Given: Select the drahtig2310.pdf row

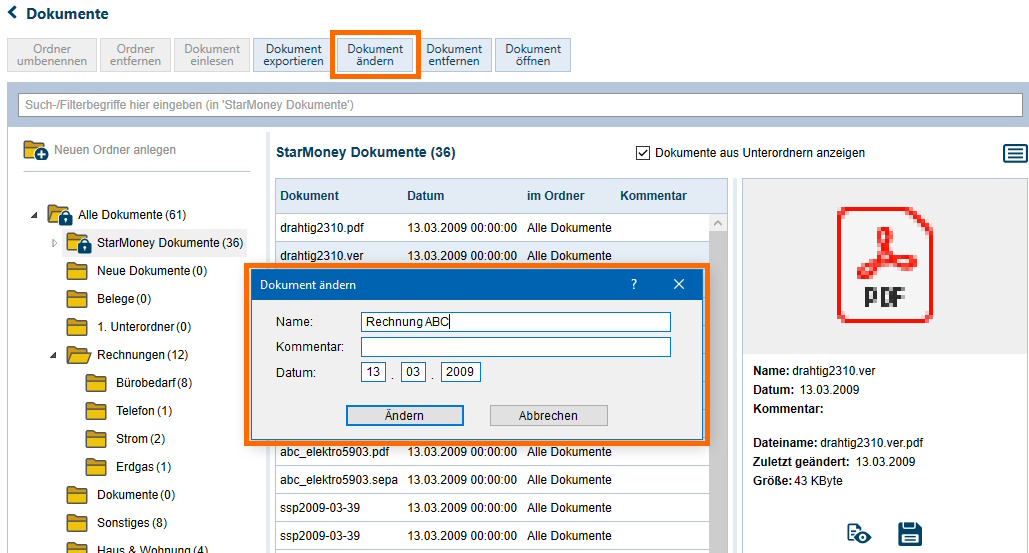Looking at the screenshot, I should click(492, 228).
